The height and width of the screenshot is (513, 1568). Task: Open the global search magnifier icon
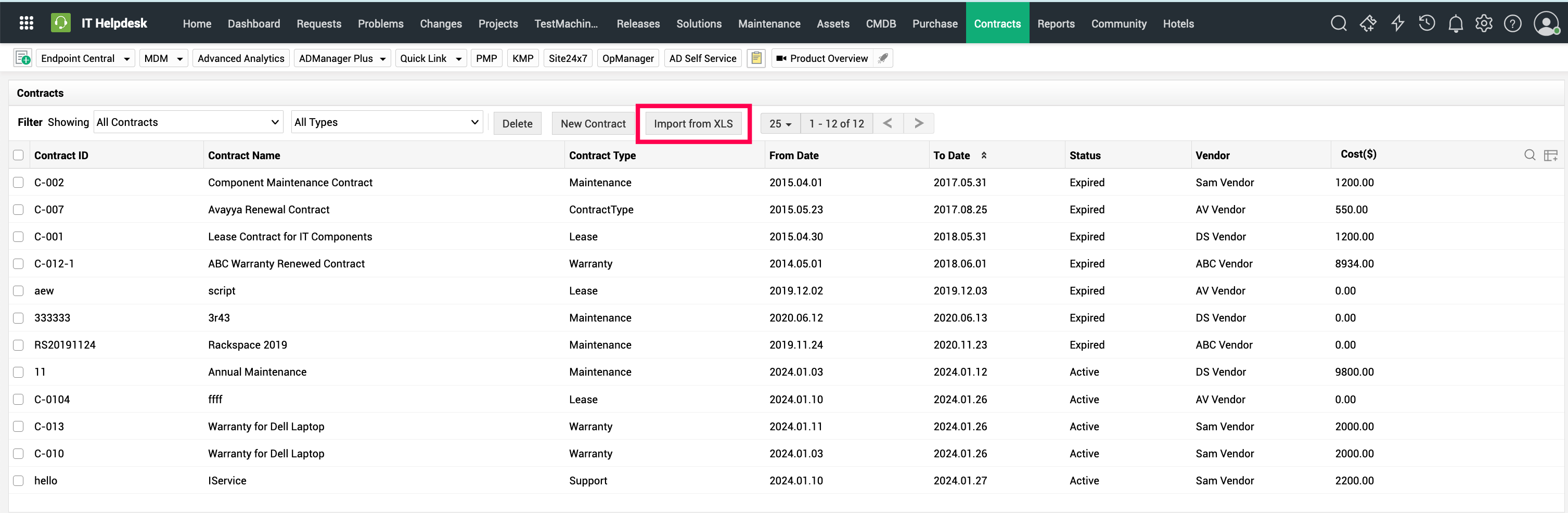(x=1339, y=23)
